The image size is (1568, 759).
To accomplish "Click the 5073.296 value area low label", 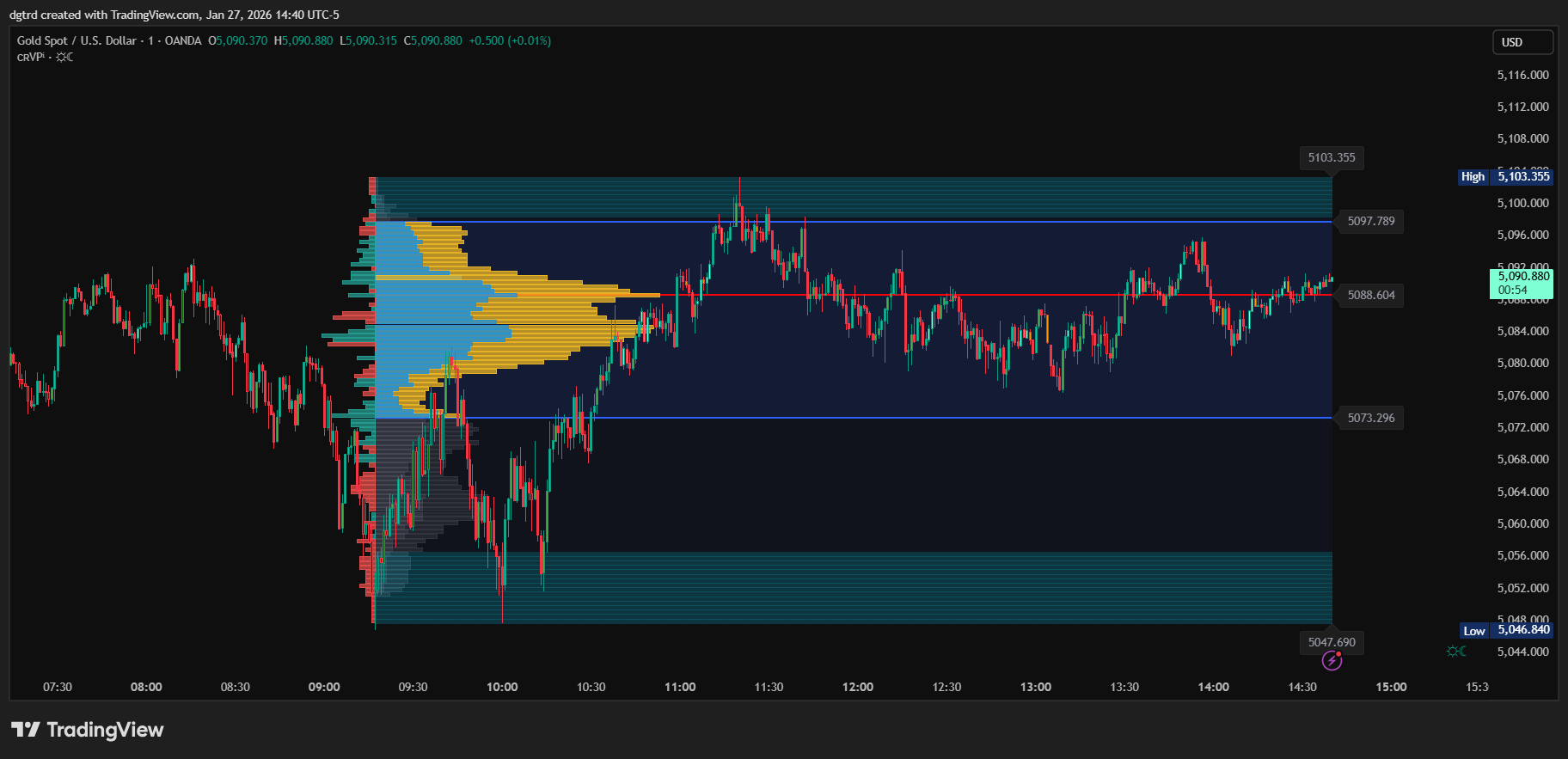I will [1371, 418].
